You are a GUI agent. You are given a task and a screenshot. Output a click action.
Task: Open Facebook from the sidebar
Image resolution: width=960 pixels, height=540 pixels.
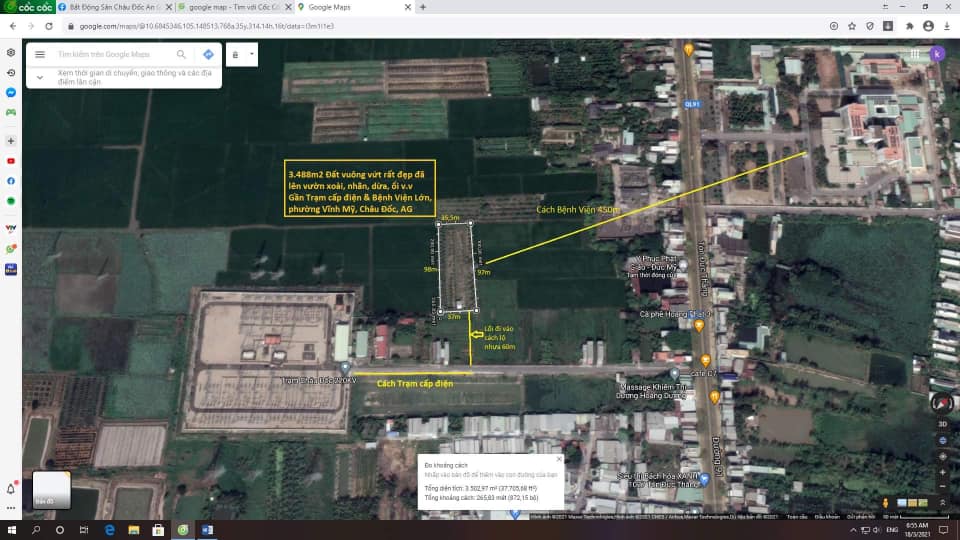11,181
